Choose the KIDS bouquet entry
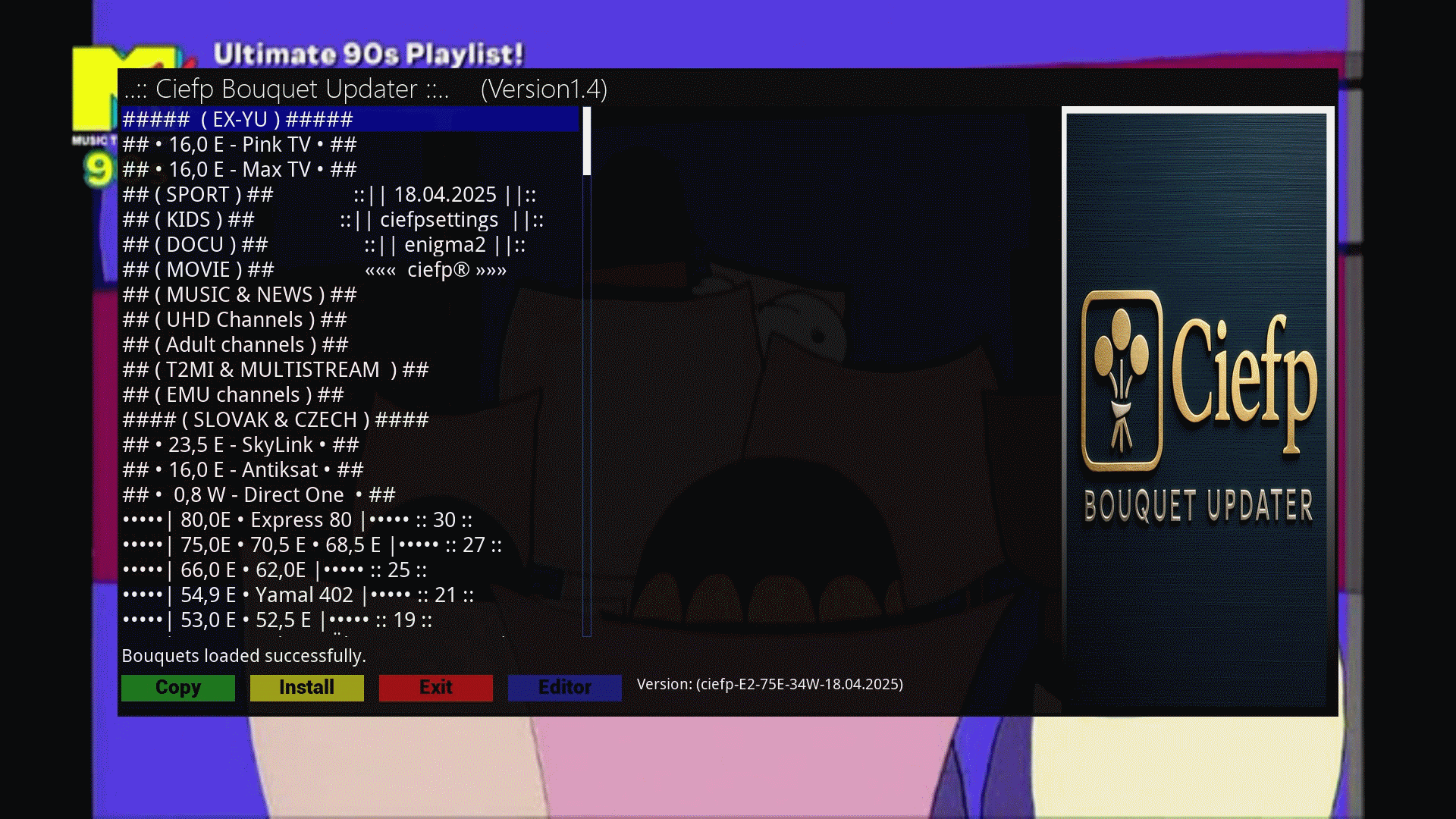This screenshot has height=819, width=1456. (x=188, y=220)
